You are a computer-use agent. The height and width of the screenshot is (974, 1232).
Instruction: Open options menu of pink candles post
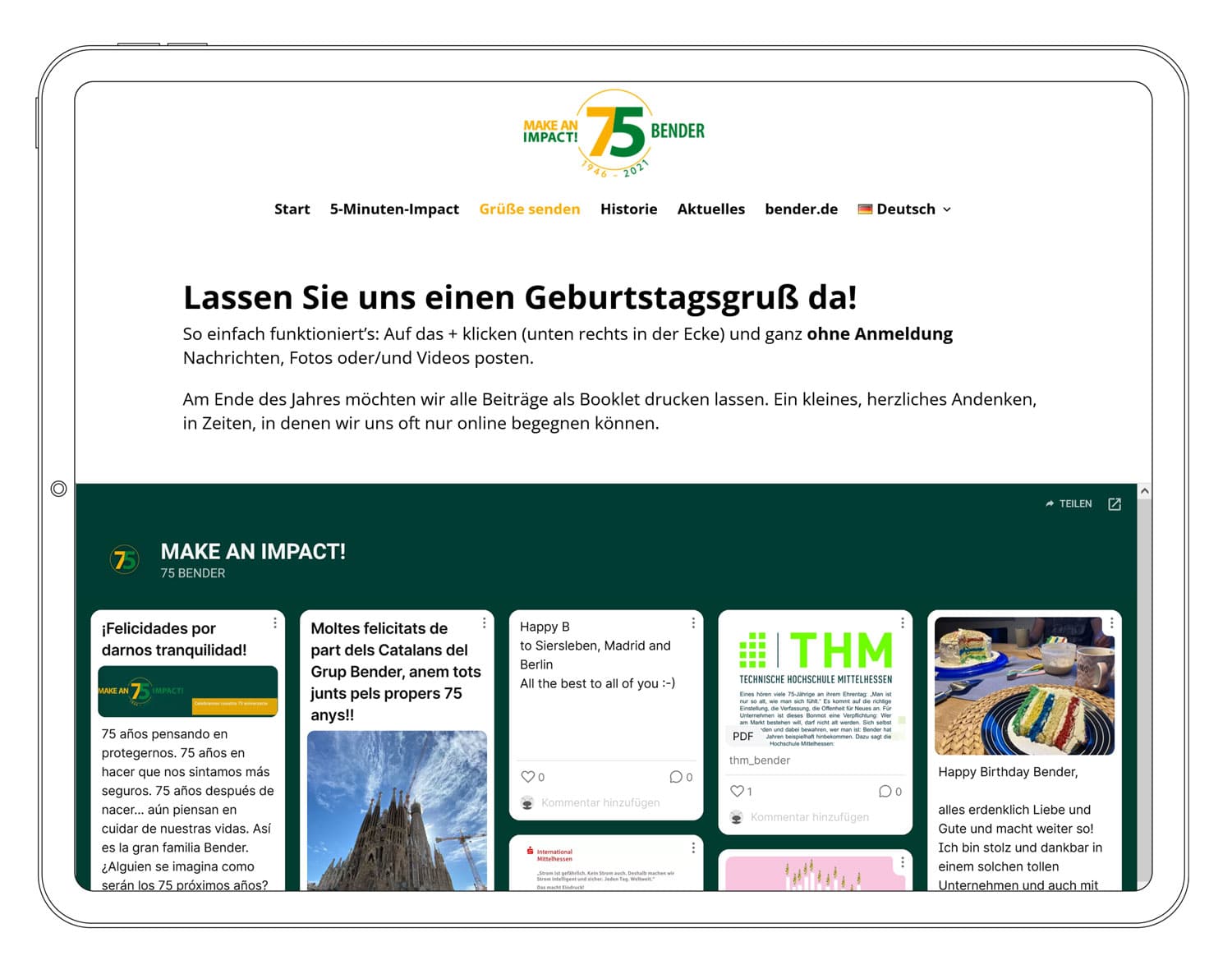tap(903, 862)
